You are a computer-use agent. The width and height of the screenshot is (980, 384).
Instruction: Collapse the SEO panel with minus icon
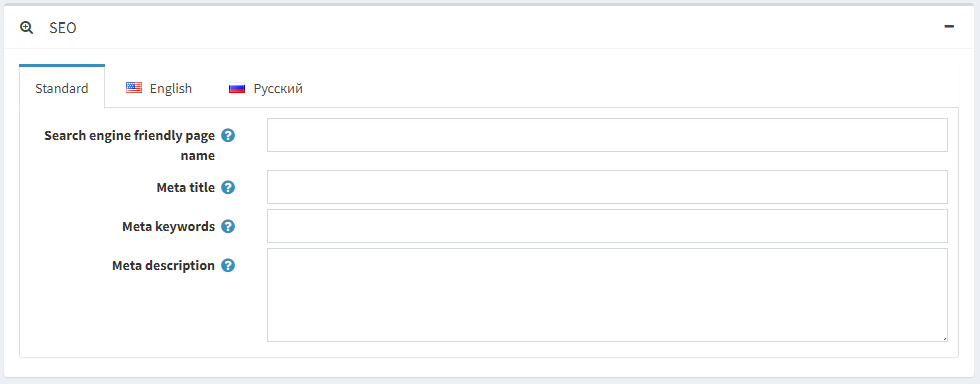pos(949,27)
